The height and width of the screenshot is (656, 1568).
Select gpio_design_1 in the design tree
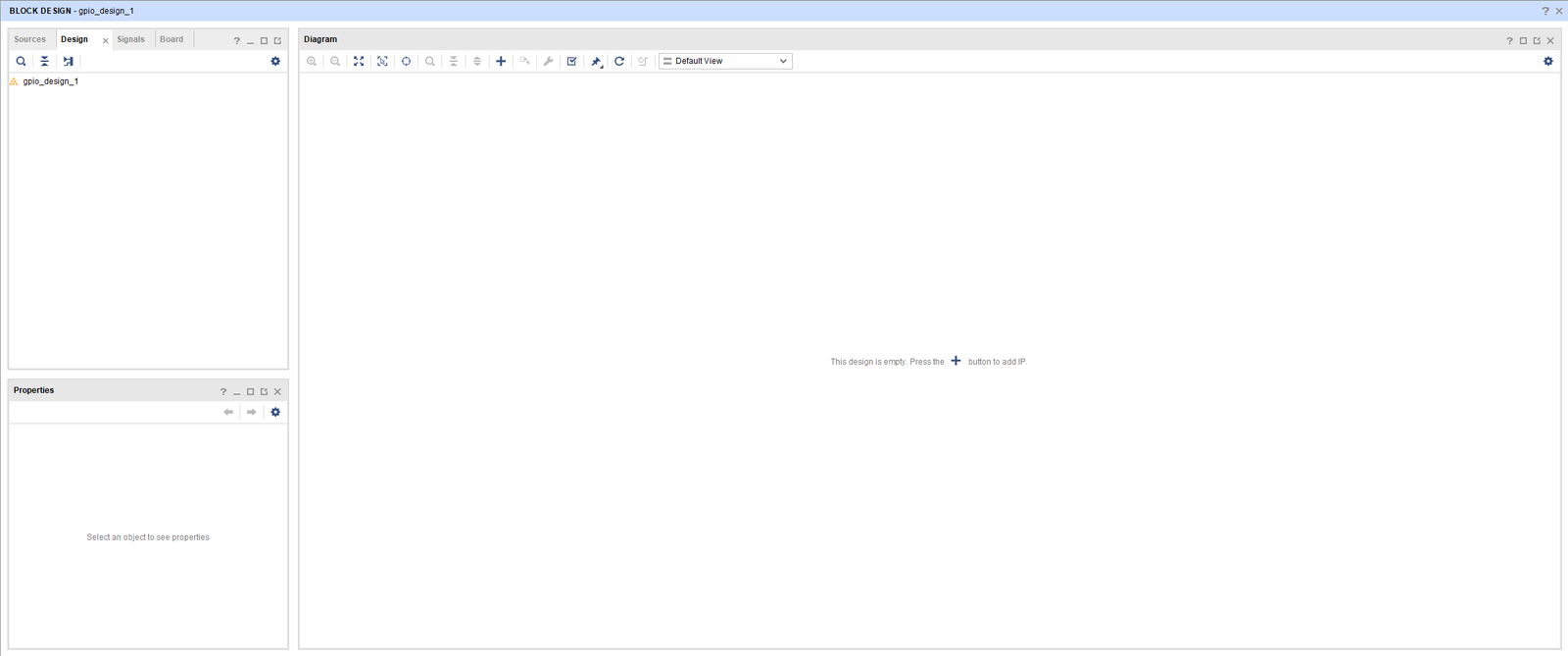tap(50, 81)
